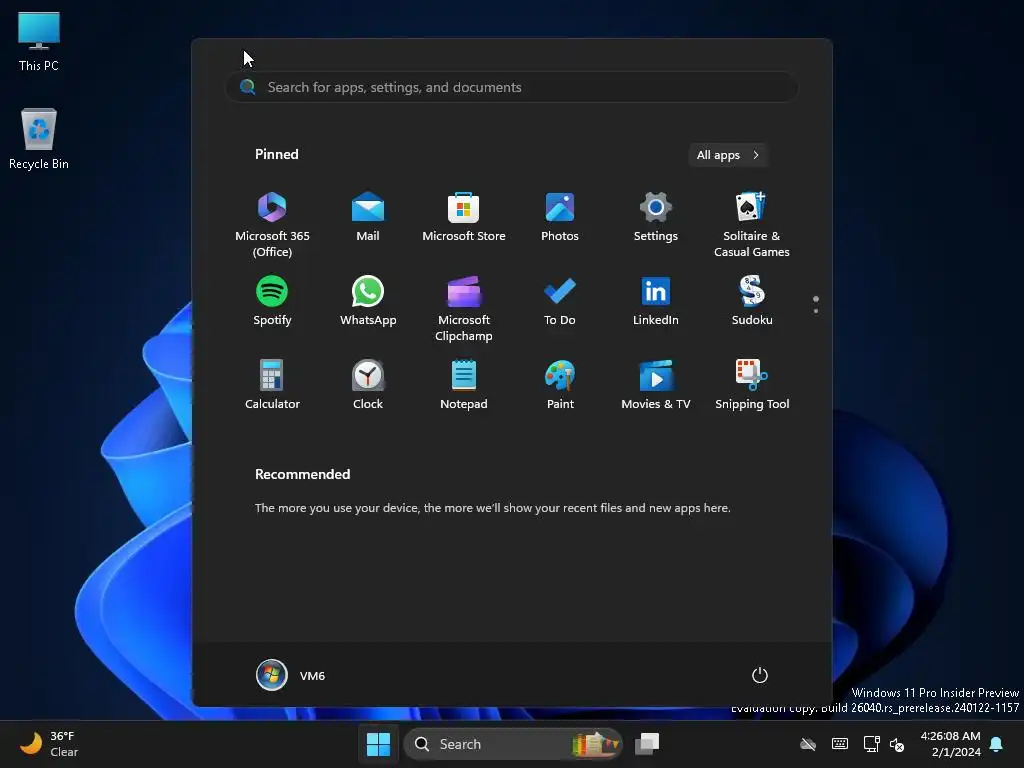This screenshot has height=768, width=1024.
Task: Click the Start menu search field
Action: point(512,88)
